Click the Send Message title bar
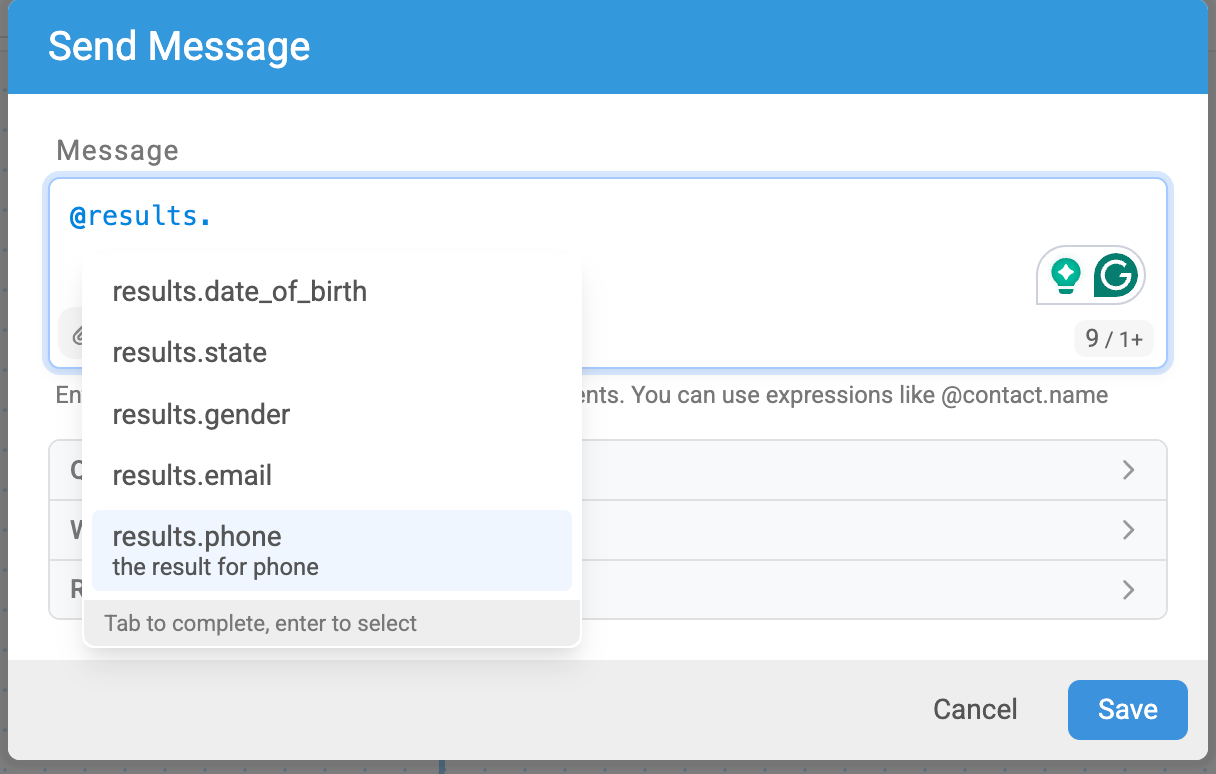Screen dimensions: 1216x774 (607, 47)
